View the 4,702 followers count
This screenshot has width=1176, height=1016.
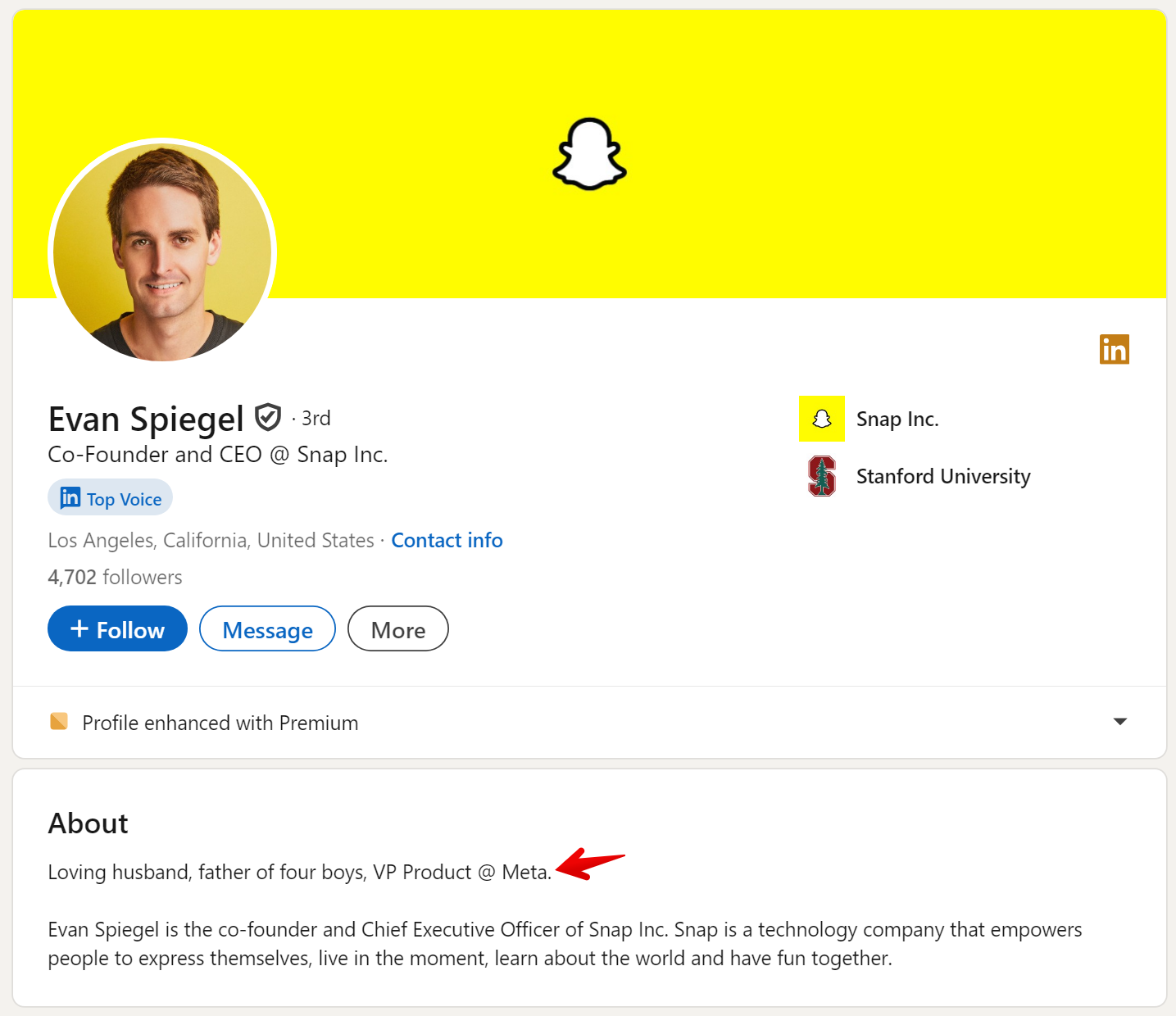[x=115, y=578]
